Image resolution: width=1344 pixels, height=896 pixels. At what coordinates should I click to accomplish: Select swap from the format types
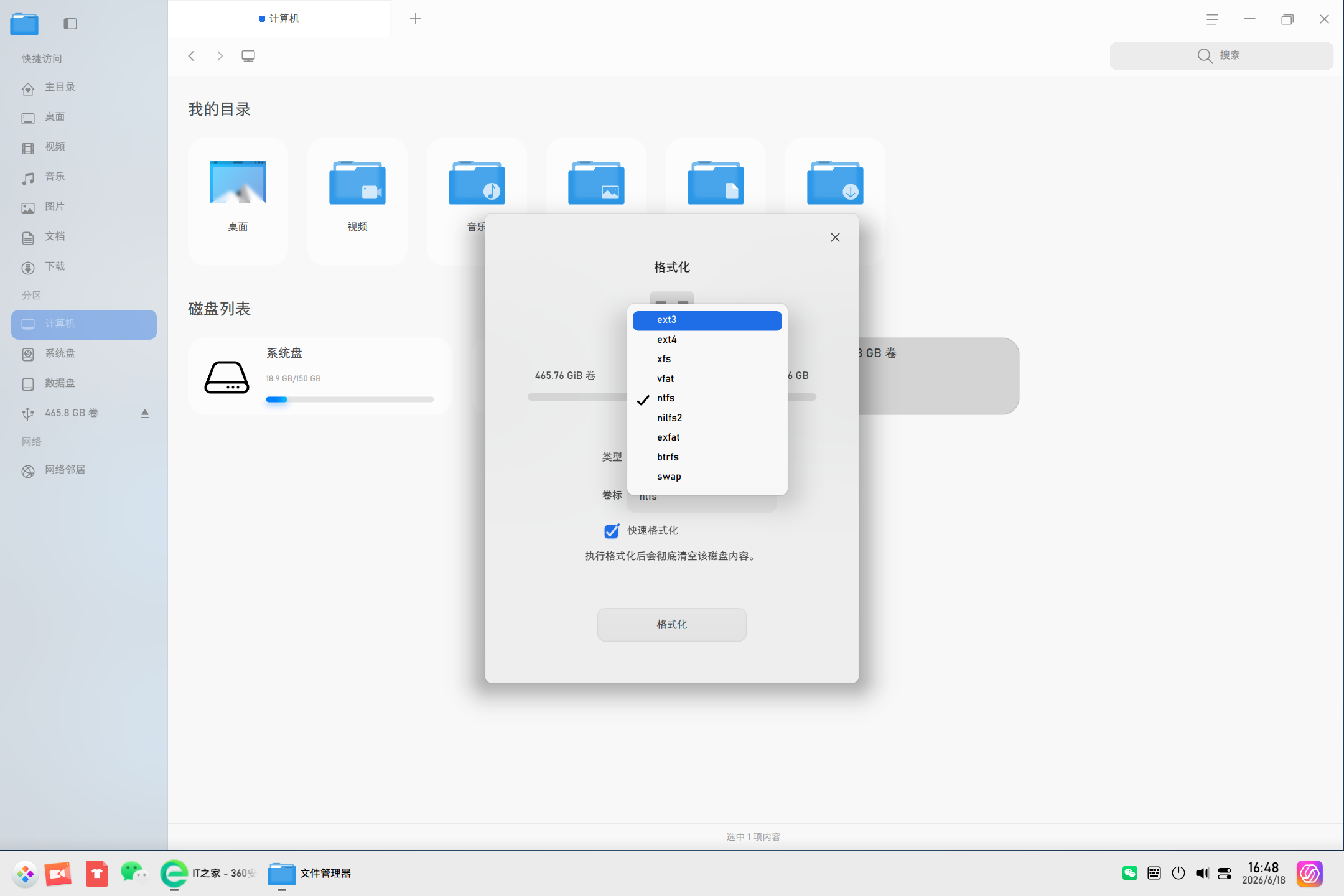tap(707, 477)
